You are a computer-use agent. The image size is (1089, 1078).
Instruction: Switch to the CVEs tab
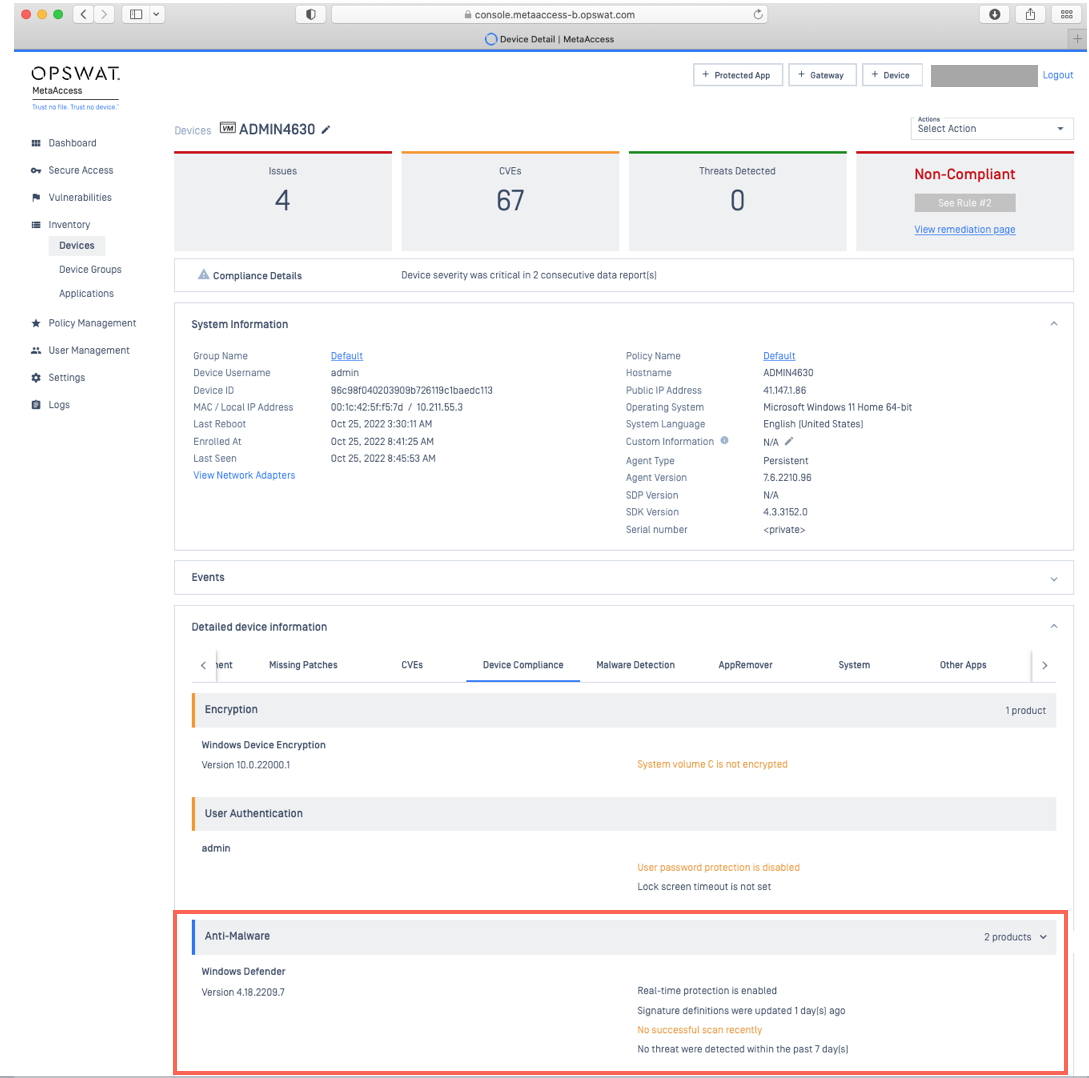pos(412,665)
